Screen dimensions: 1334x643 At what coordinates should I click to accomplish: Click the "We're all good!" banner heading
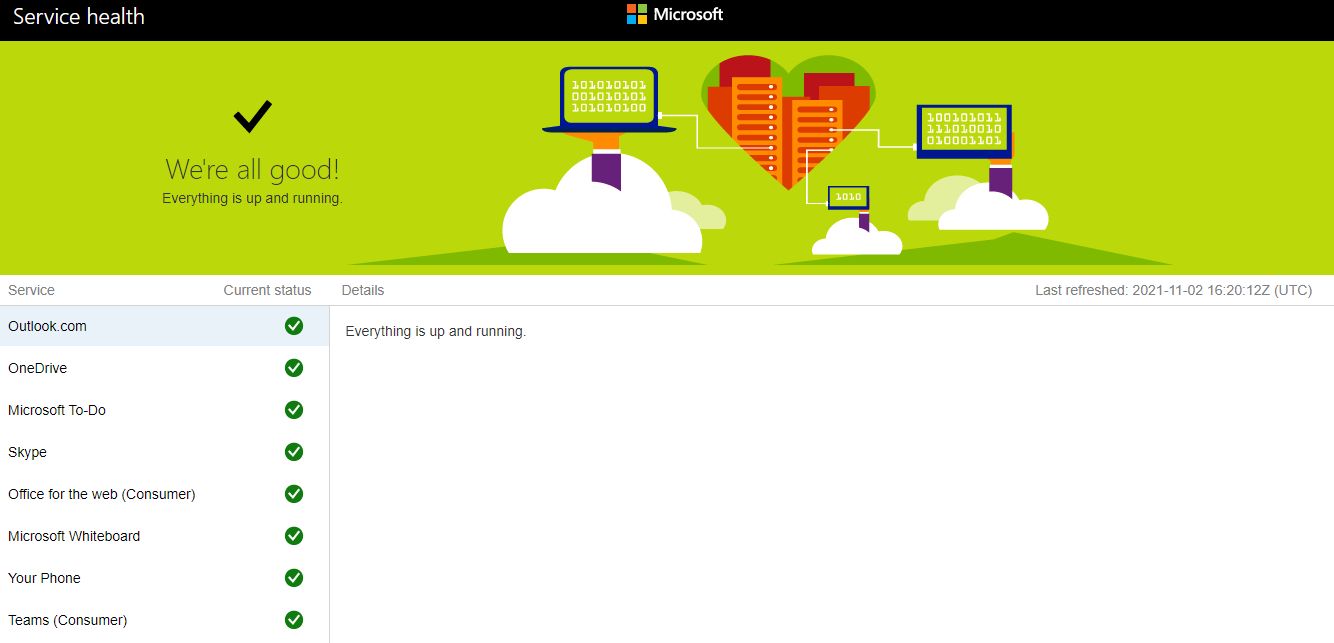tap(252, 169)
